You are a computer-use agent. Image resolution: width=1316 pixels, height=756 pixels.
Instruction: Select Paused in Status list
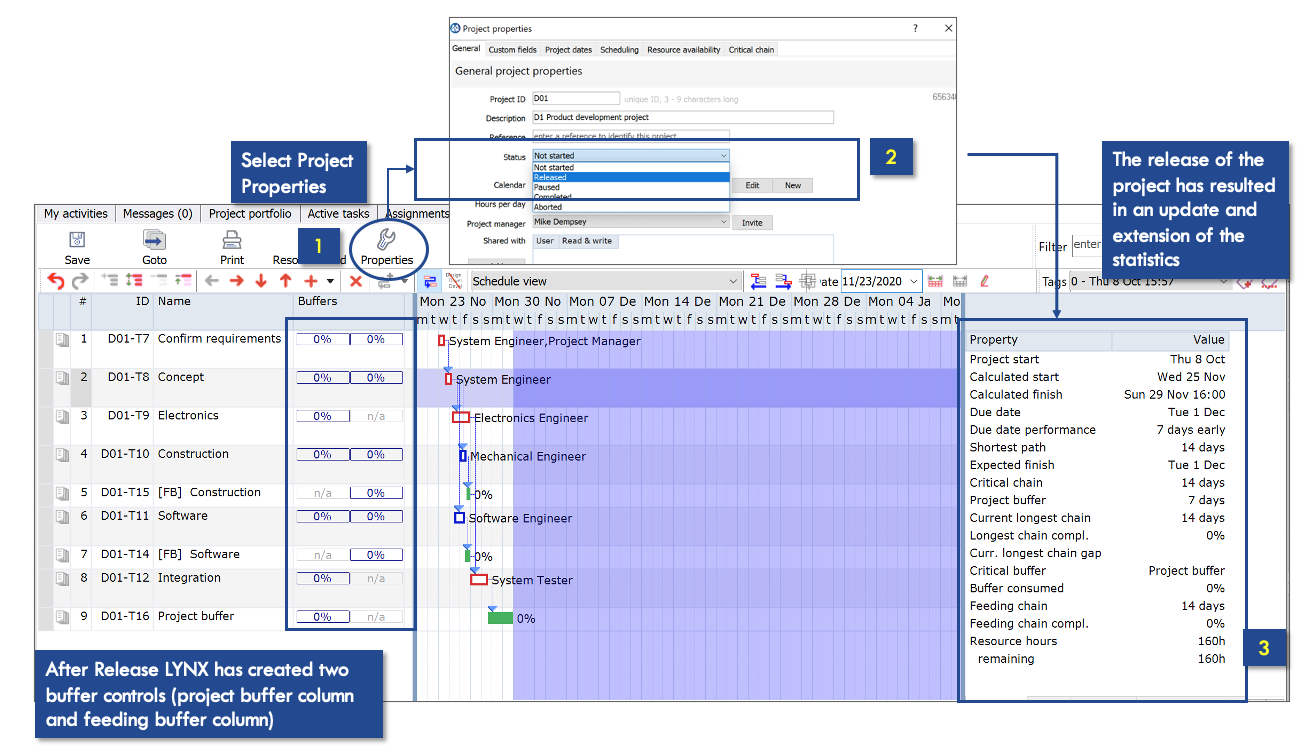tap(631, 187)
